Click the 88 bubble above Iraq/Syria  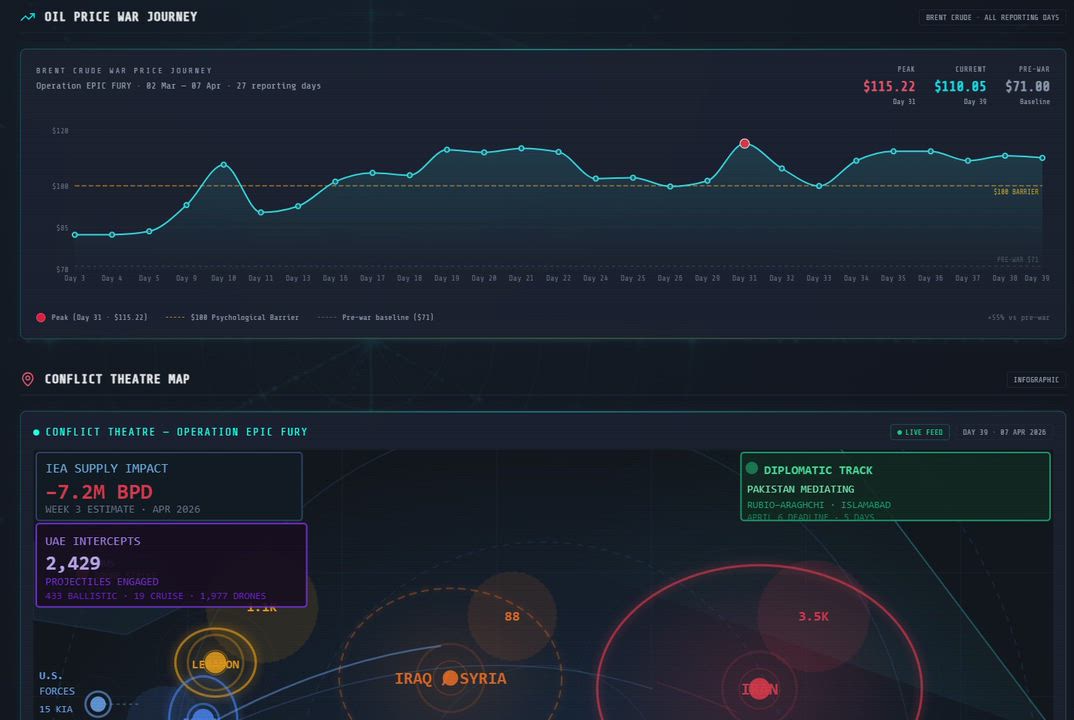coord(512,617)
